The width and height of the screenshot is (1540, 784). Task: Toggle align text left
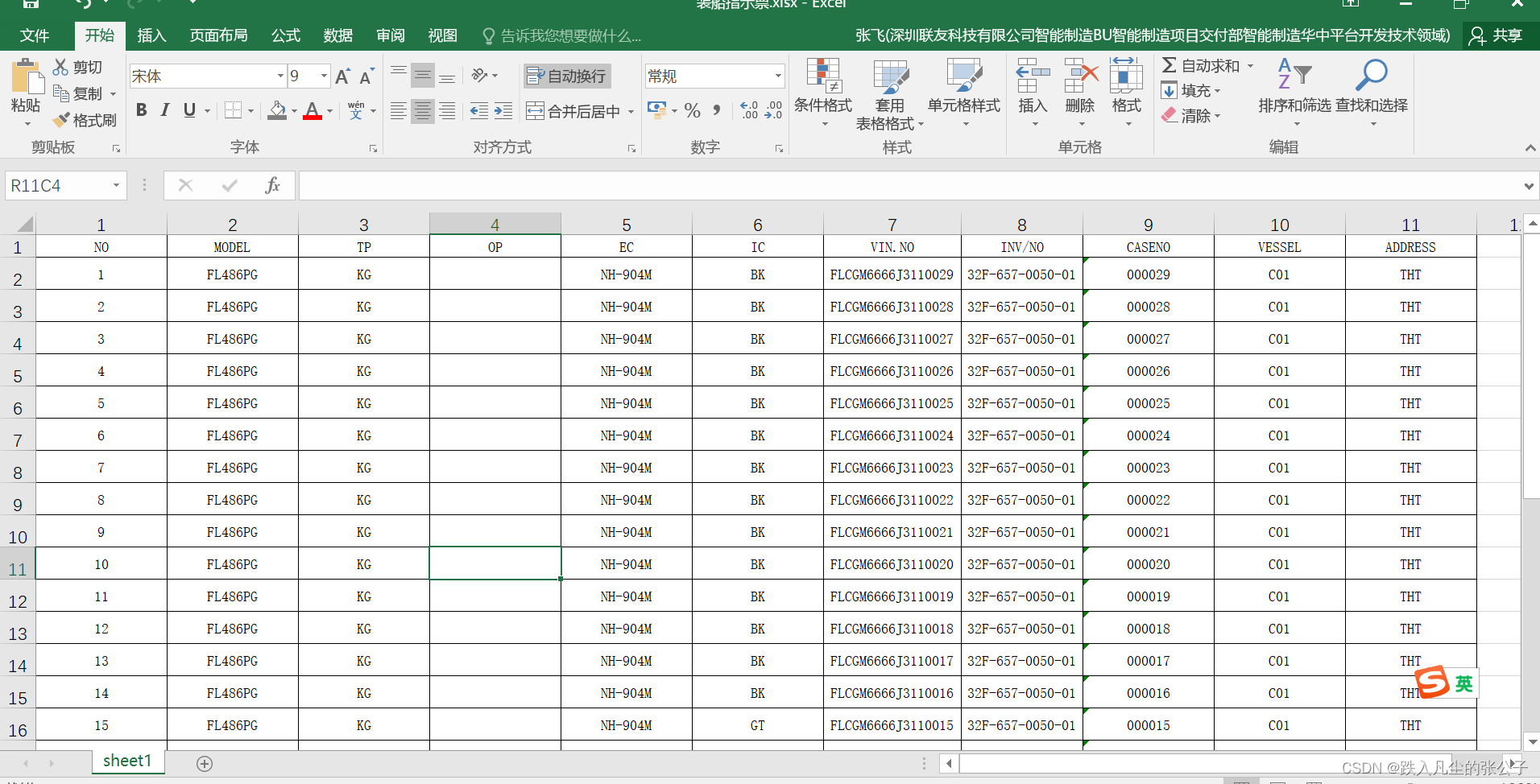click(x=398, y=111)
